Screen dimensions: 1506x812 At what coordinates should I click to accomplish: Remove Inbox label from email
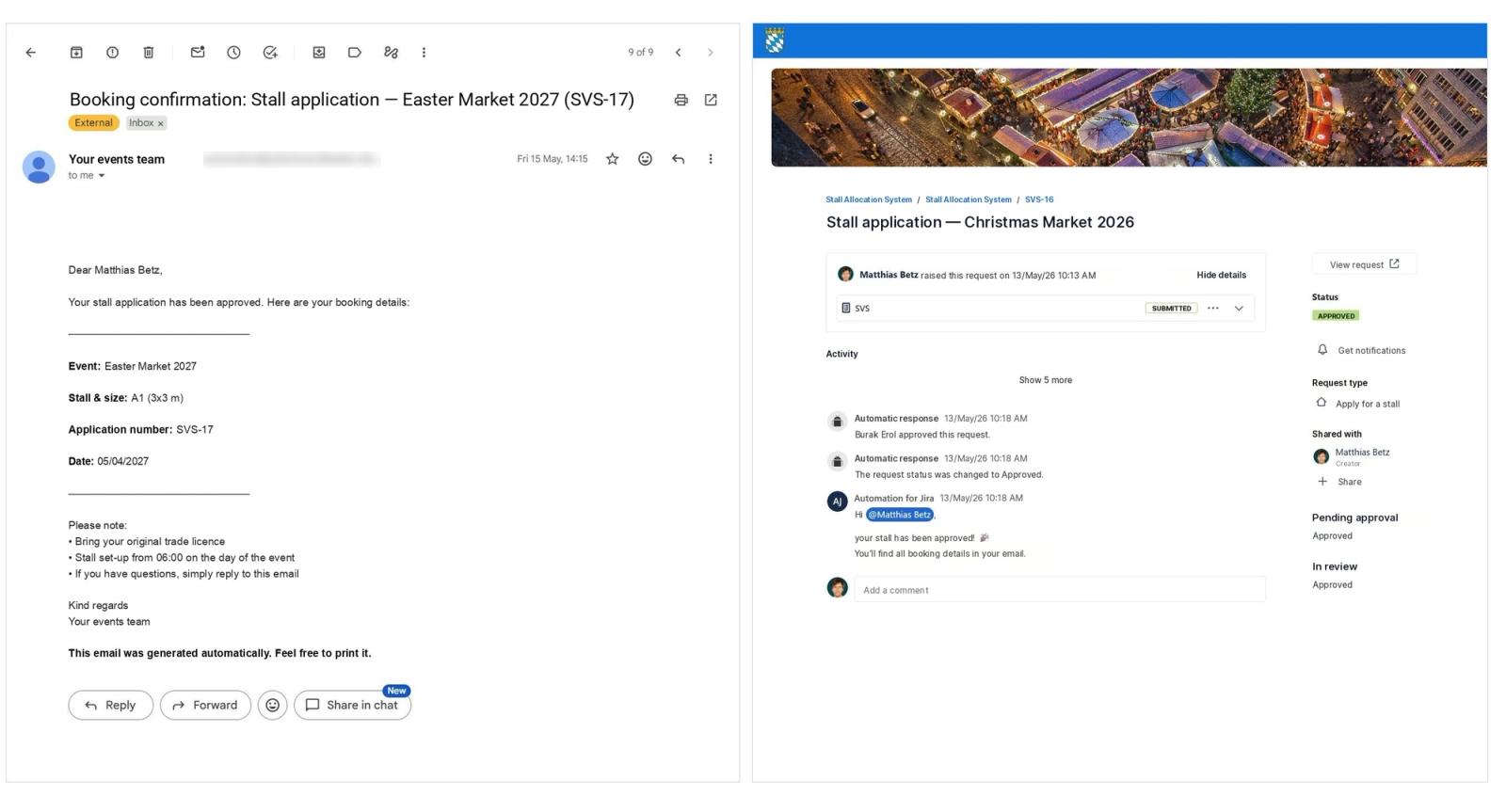[x=161, y=123]
